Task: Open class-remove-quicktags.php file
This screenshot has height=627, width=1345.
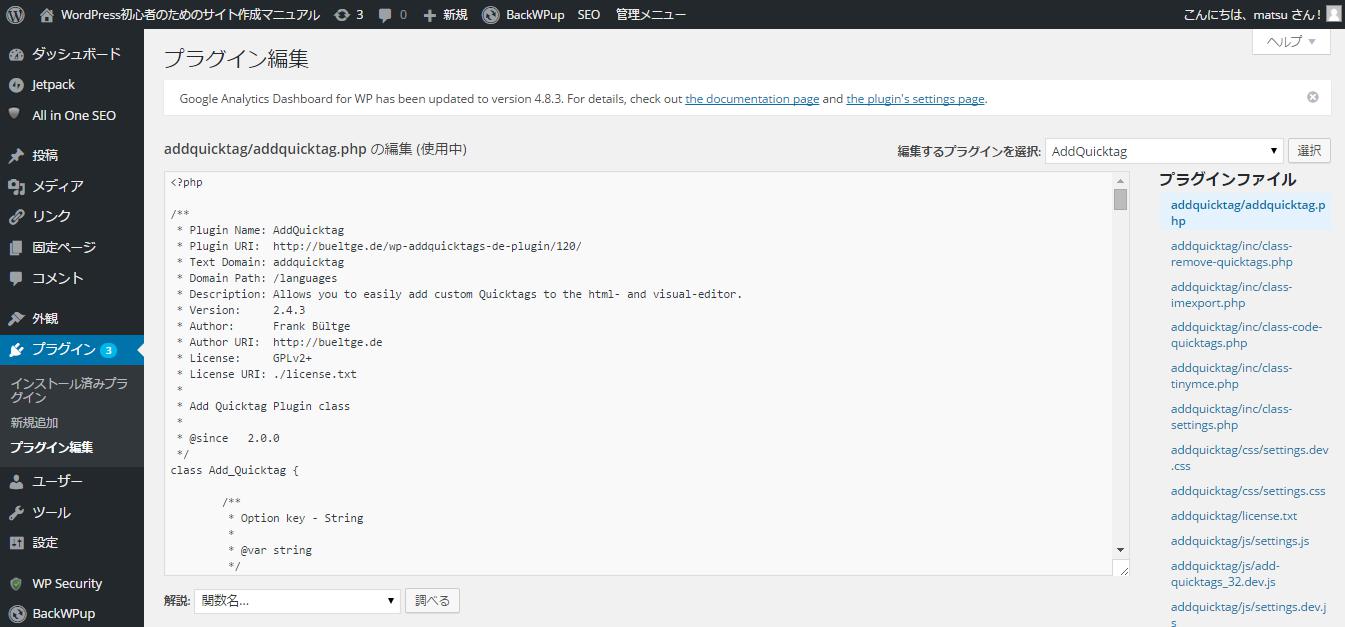Action: pyautogui.click(x=1232, y=254)
